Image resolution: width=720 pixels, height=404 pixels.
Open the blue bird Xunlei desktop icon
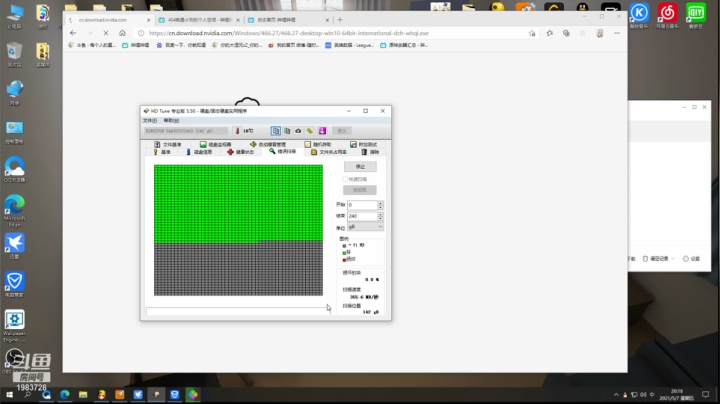click(14, 246)
